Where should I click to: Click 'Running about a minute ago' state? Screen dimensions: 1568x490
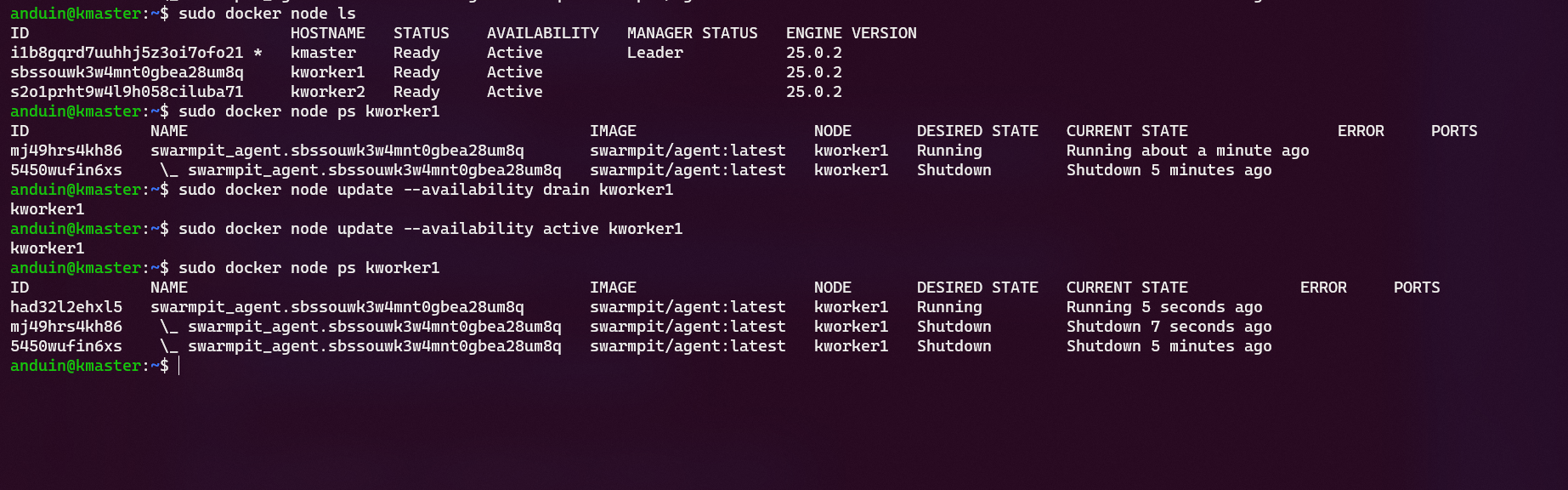tap(1187, 151)
